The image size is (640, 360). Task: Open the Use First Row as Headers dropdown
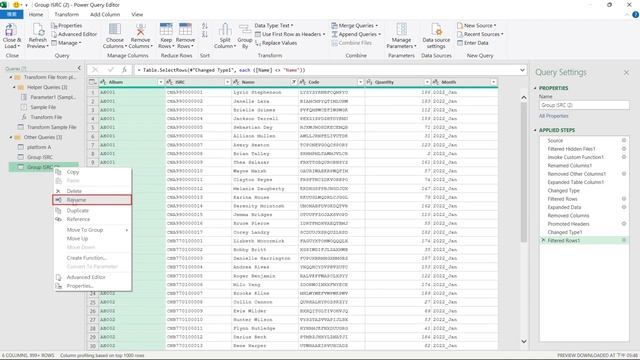(x=290, y=34)
